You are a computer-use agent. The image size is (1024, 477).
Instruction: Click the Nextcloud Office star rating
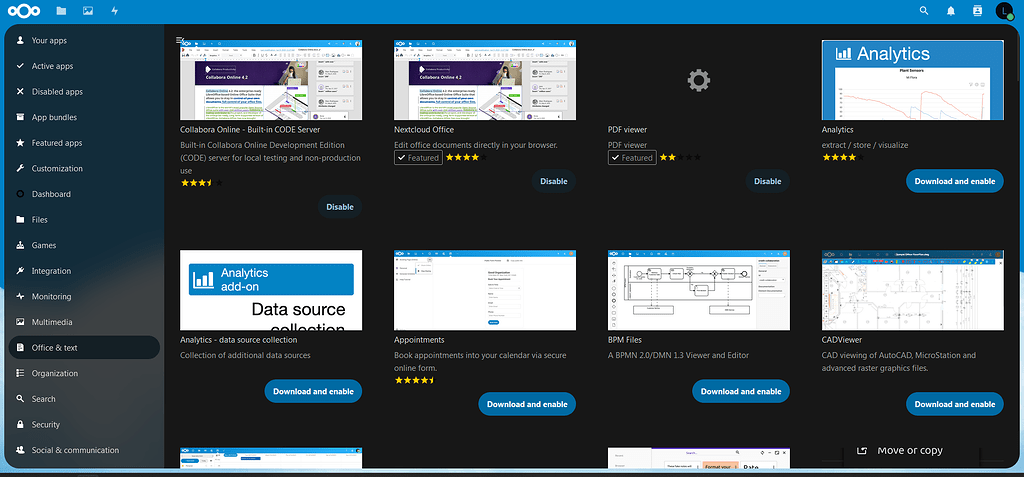click(467, 157)
